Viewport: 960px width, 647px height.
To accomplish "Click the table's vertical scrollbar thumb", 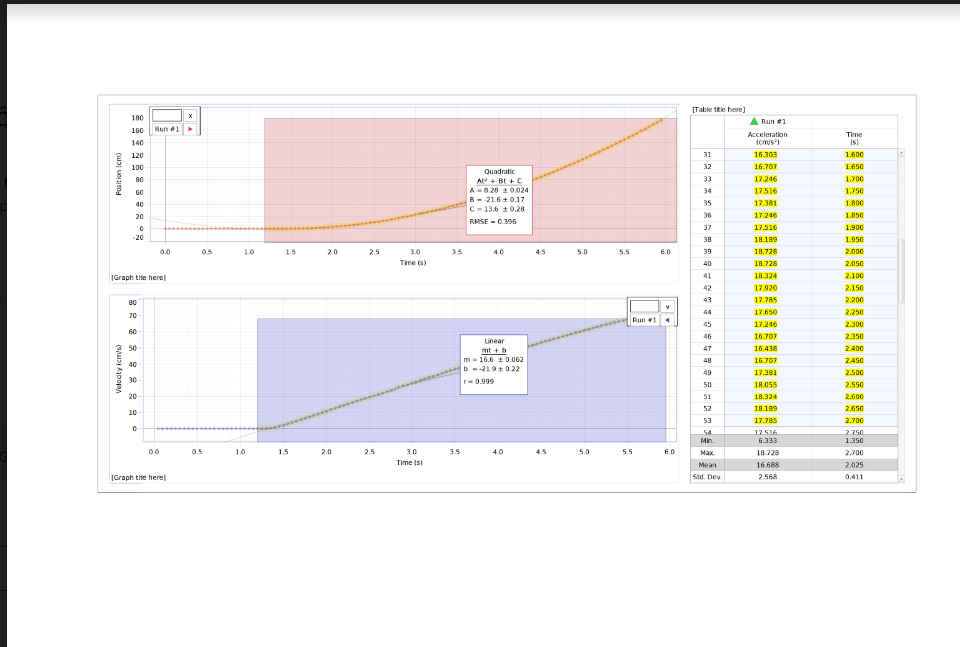I will click(x=901, y=271).
